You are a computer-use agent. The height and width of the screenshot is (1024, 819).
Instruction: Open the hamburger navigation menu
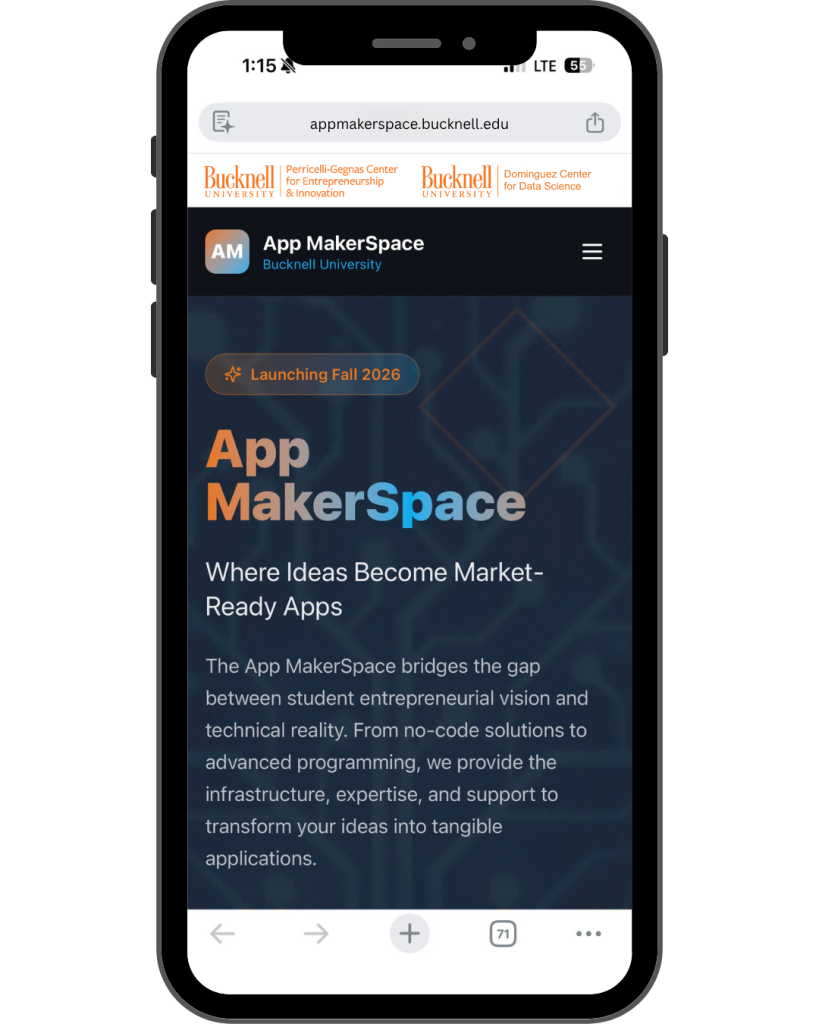click(x=592, y=251)
